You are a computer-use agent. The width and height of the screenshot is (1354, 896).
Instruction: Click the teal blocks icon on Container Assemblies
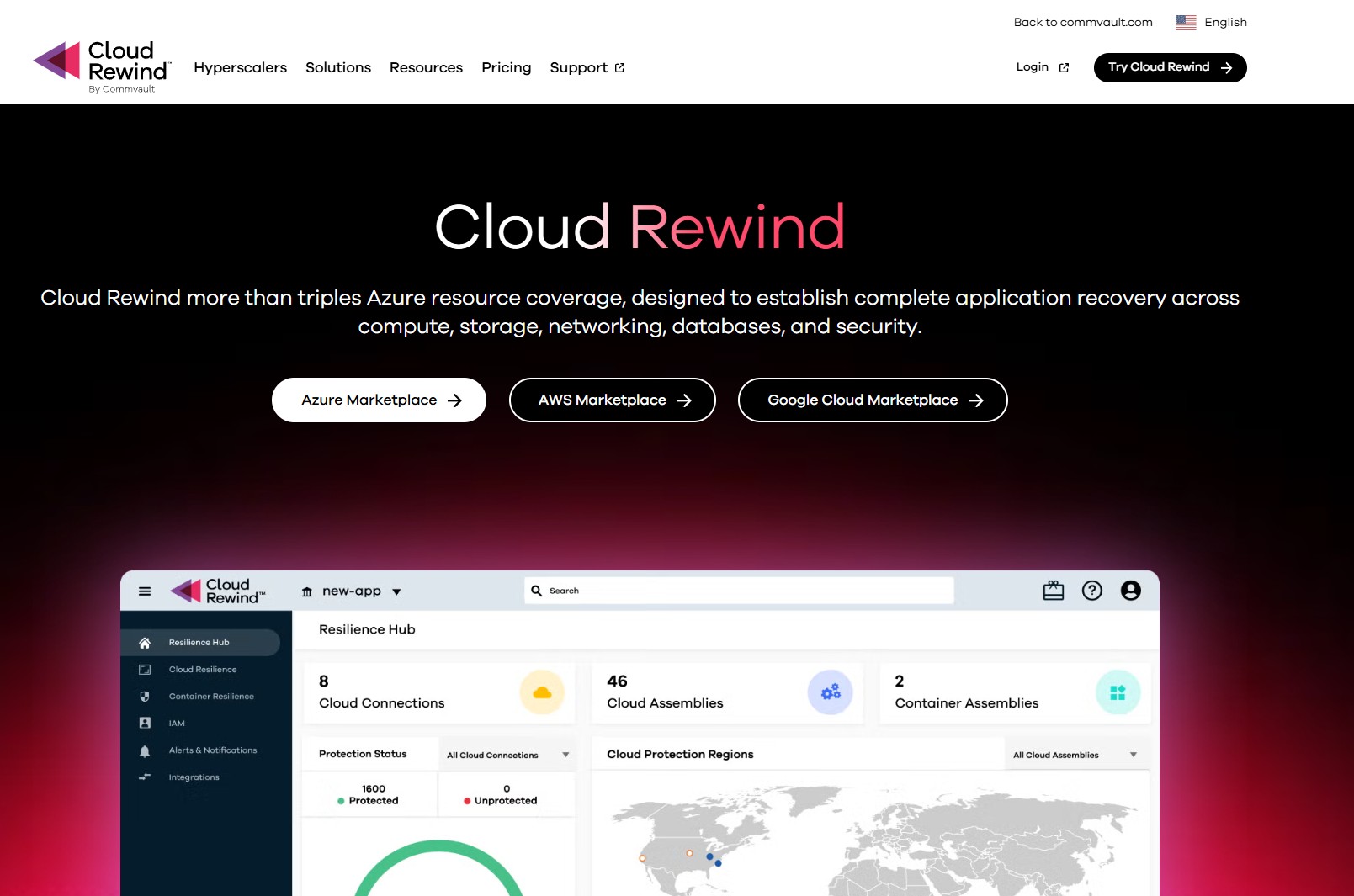coord(1118,692)
